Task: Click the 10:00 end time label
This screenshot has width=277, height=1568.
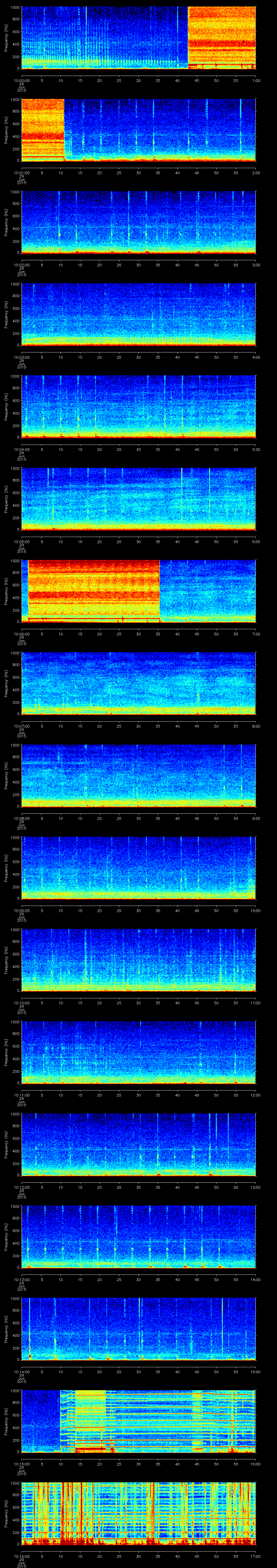Action: (x=255, y=910)
